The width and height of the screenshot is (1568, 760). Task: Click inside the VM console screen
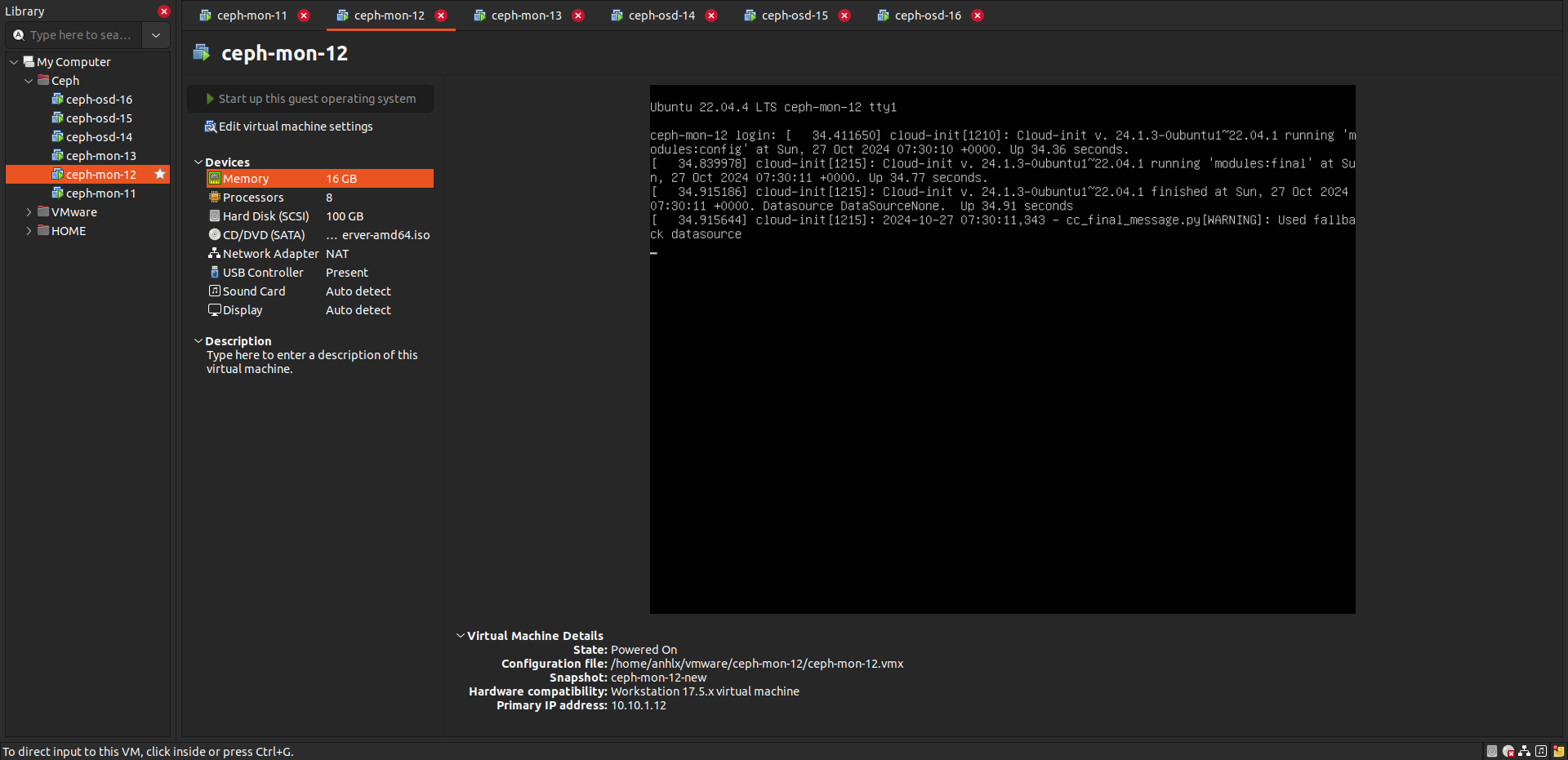click(x=1002, y=408)
